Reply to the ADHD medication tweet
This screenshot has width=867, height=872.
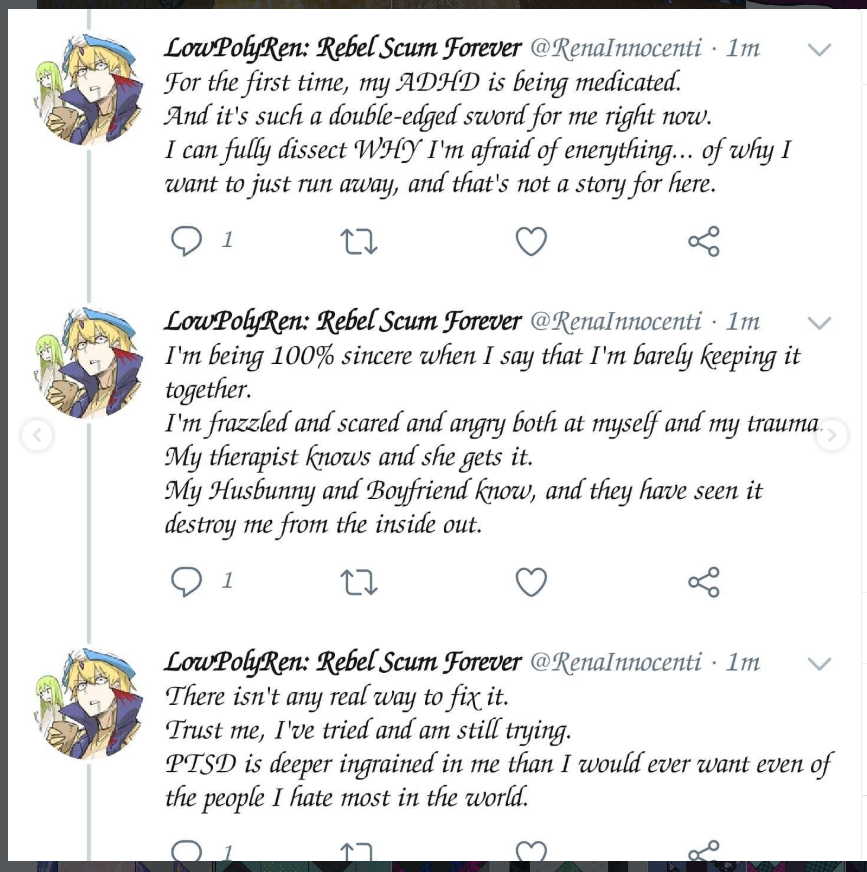click(187, 241)
